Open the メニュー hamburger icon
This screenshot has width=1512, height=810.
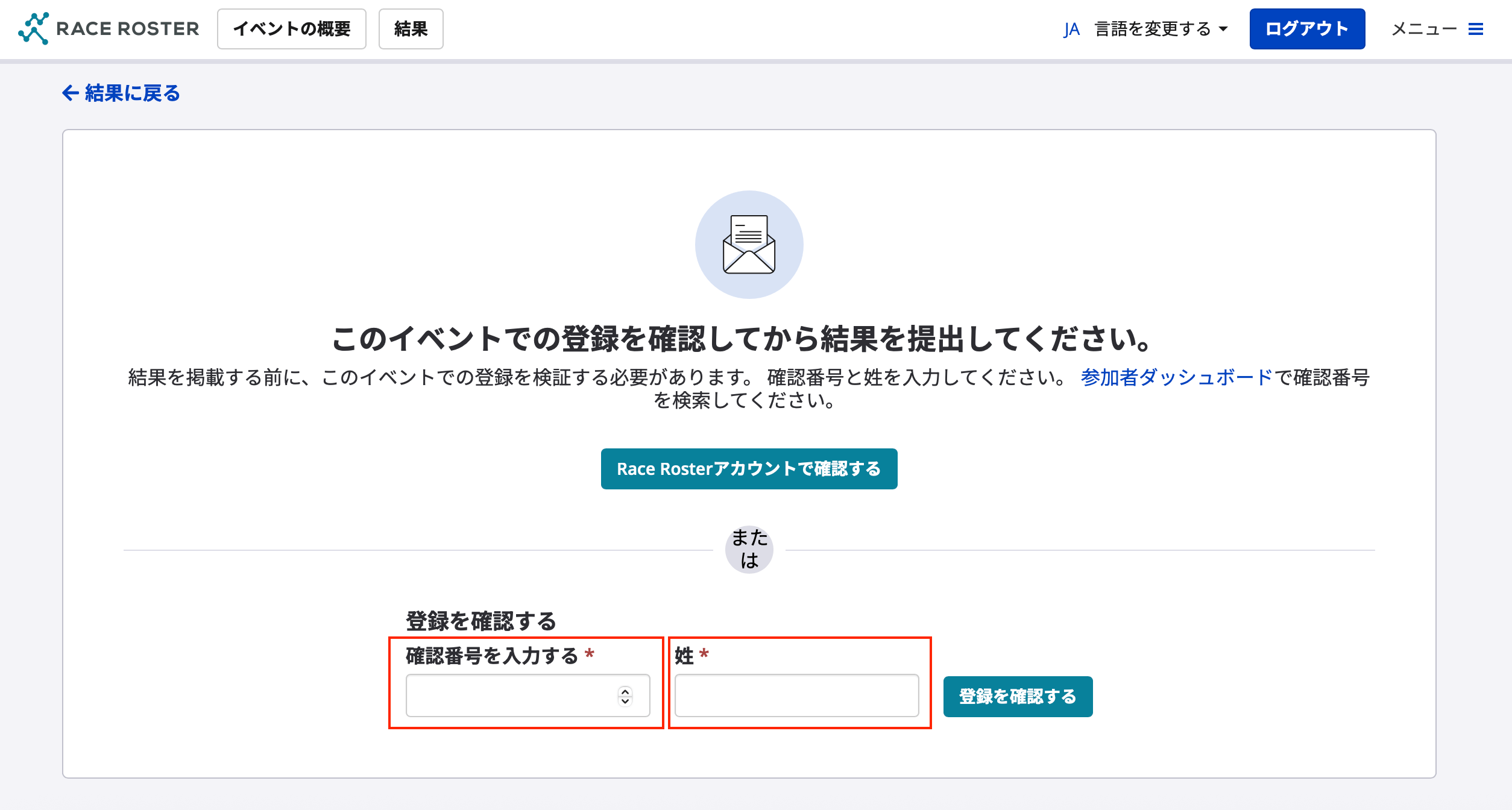(1476, 30)
